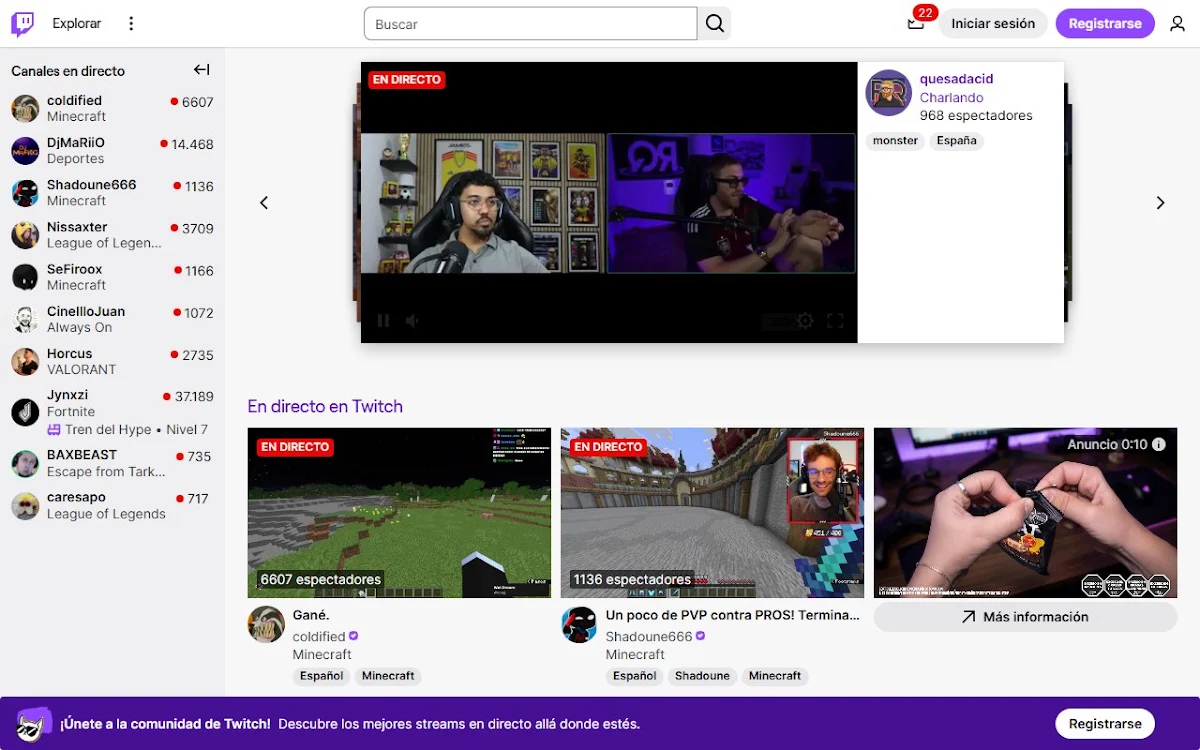This screenshot has width=1200, height=750.
Task: Collapse the Canales en directo sidebar
Action: [x=202, y=70]
